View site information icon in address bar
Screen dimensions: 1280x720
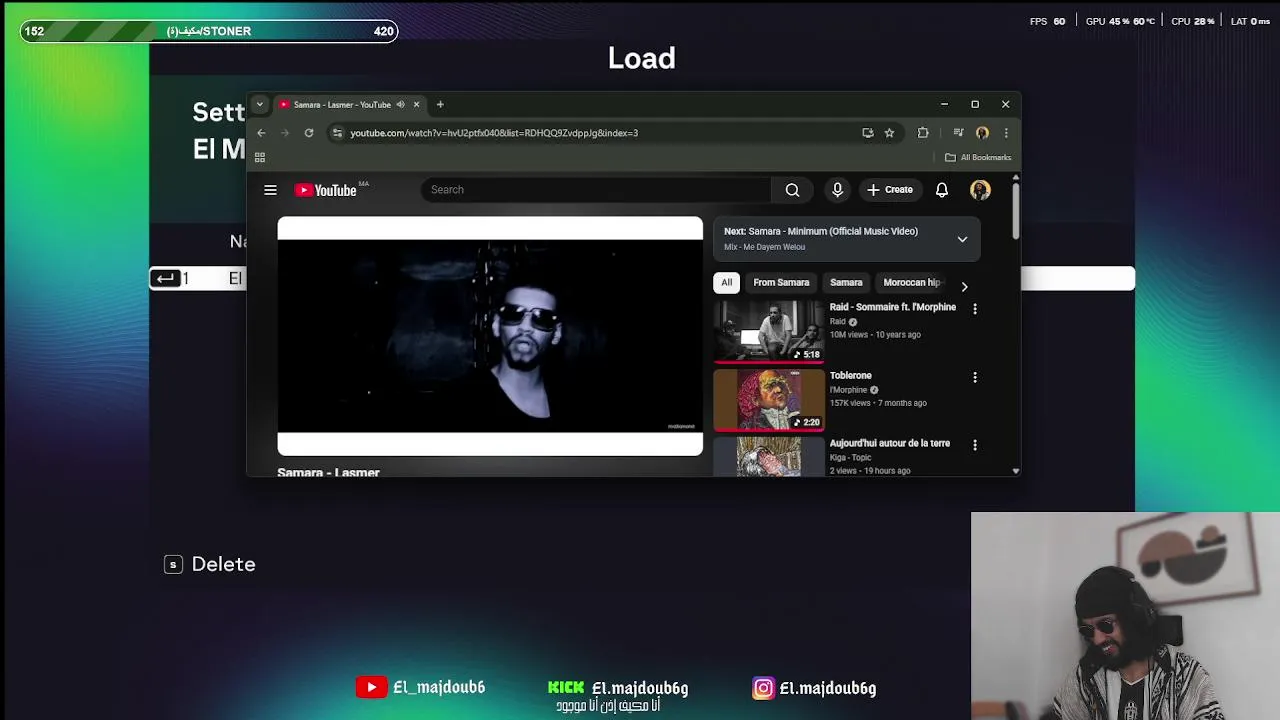(x=338, y=133)
